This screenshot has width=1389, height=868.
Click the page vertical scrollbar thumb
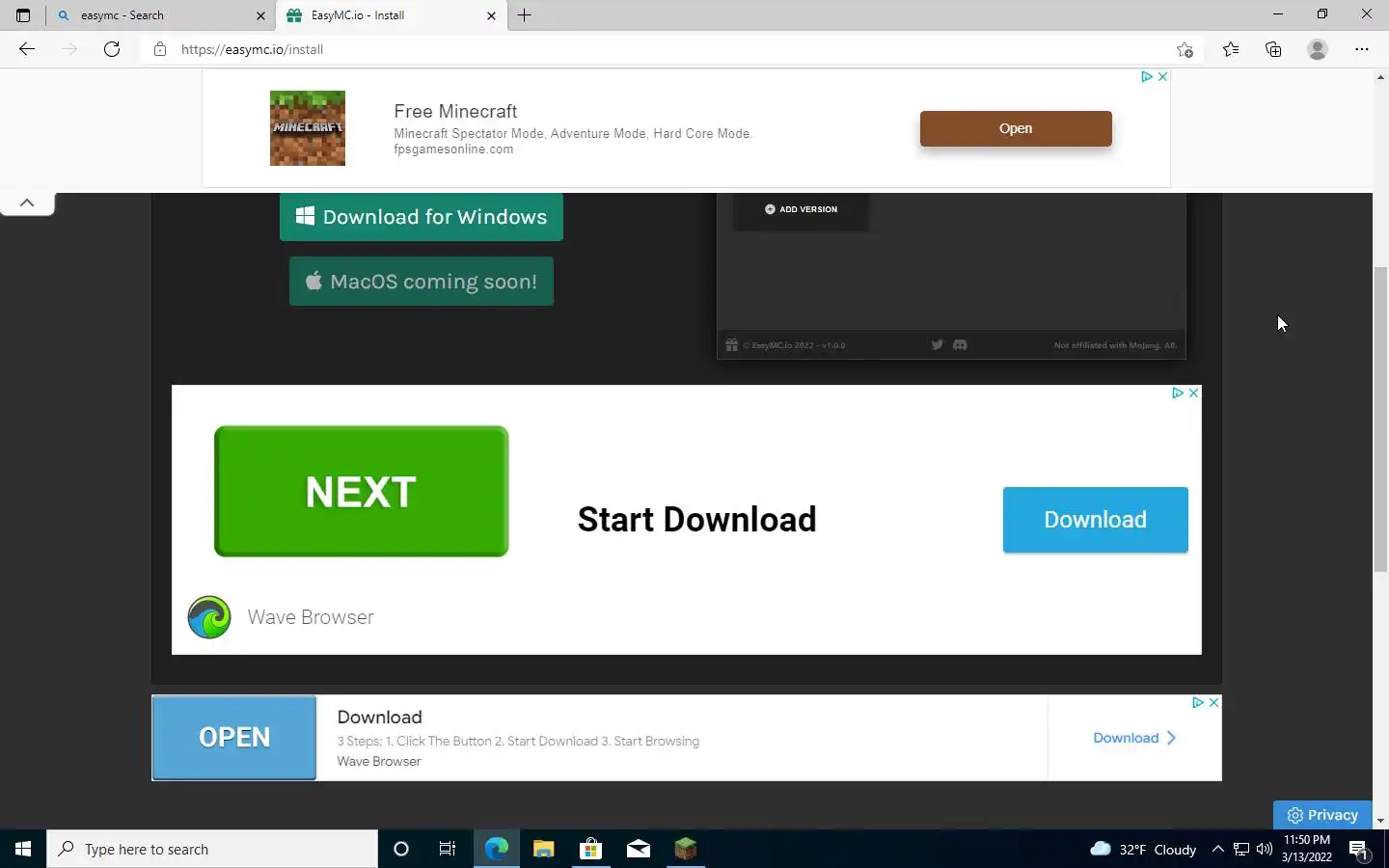click(x=1380, y=420)
